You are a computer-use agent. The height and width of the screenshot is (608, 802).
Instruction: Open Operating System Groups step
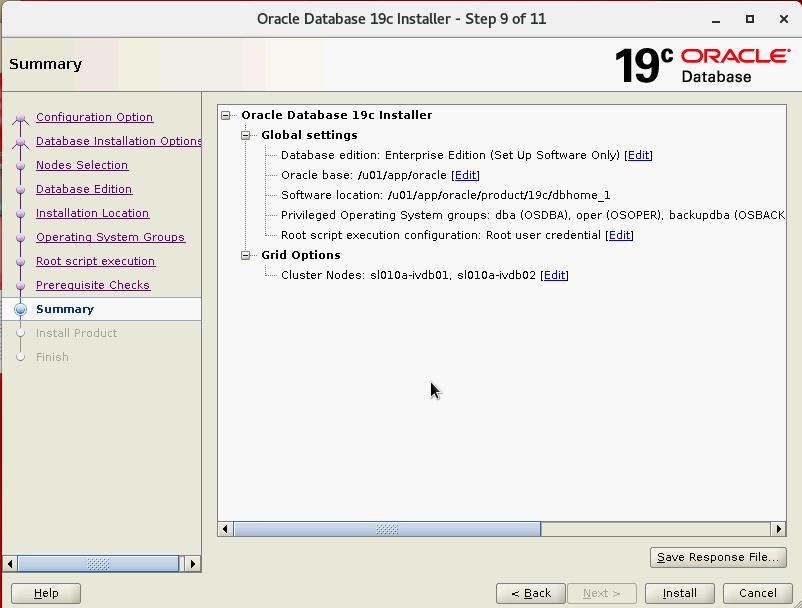click(110, 237)
